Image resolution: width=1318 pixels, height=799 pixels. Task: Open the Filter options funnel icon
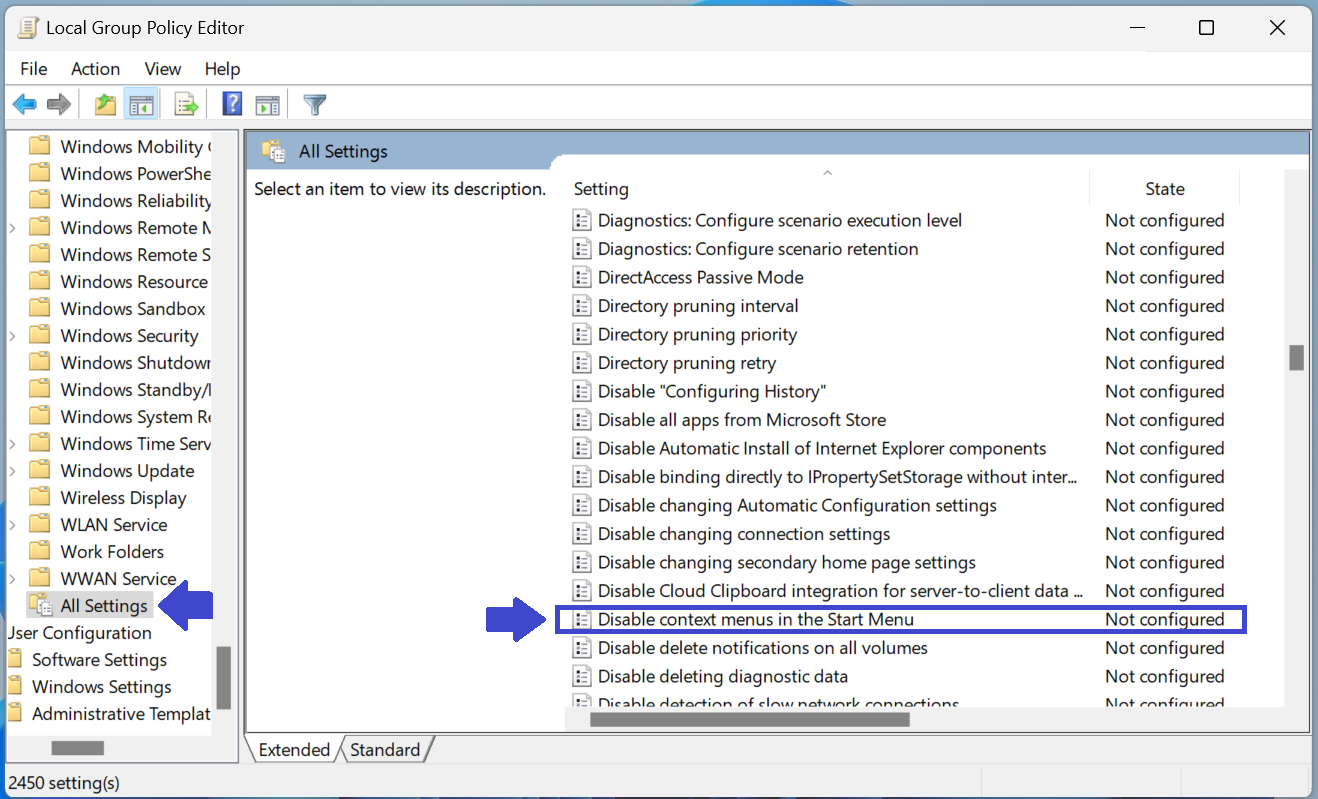[x=313, y=104]
